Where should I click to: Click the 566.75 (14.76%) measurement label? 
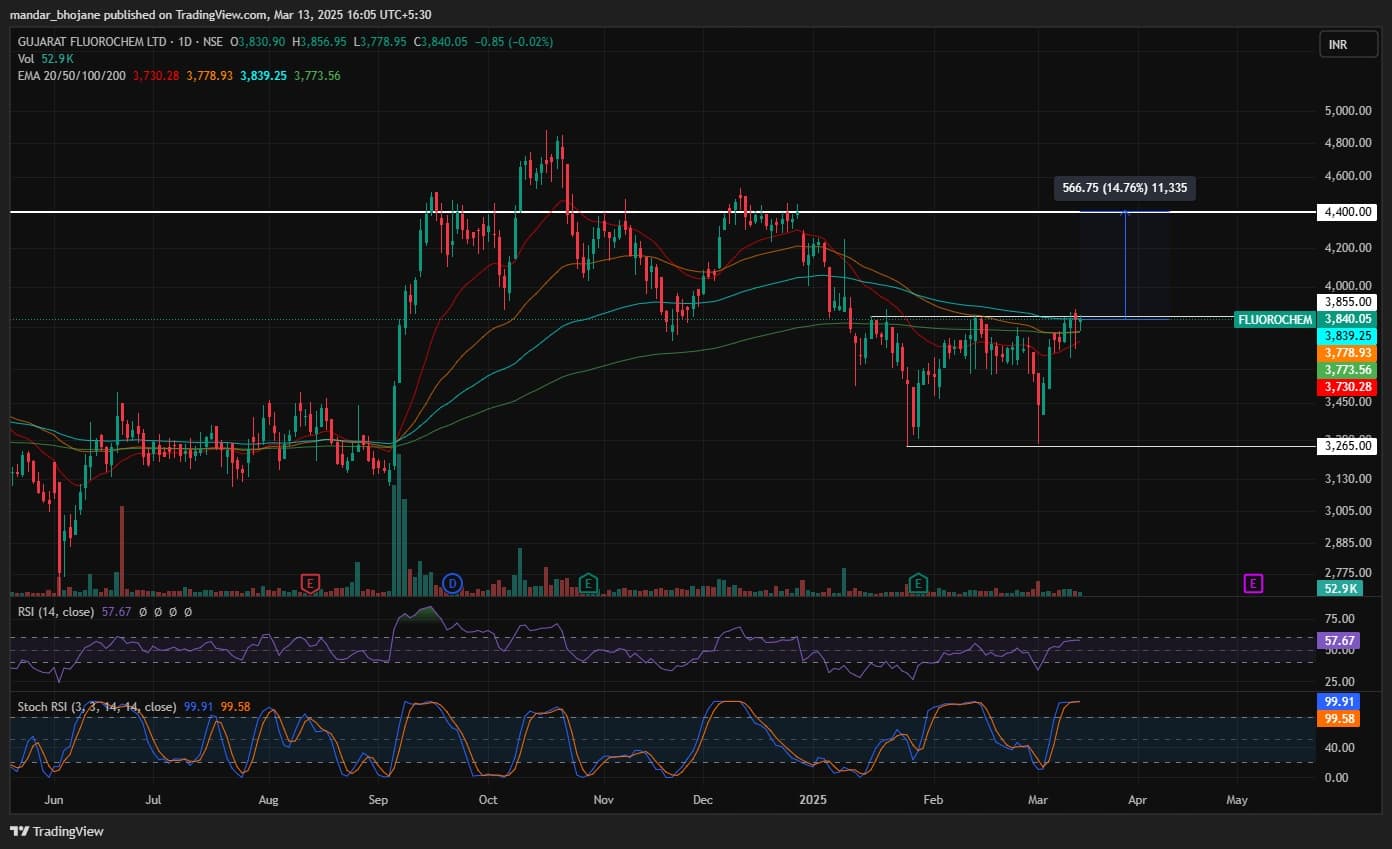point(1125,187)
